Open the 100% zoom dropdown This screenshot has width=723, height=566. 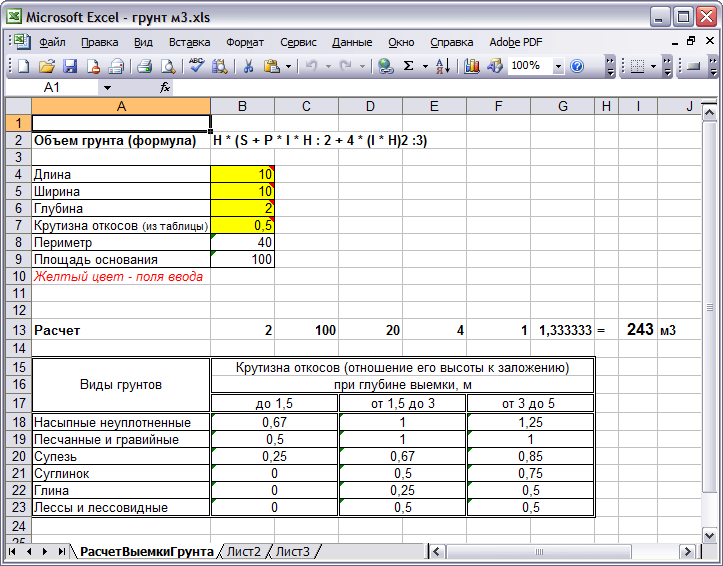coord(558,66)
